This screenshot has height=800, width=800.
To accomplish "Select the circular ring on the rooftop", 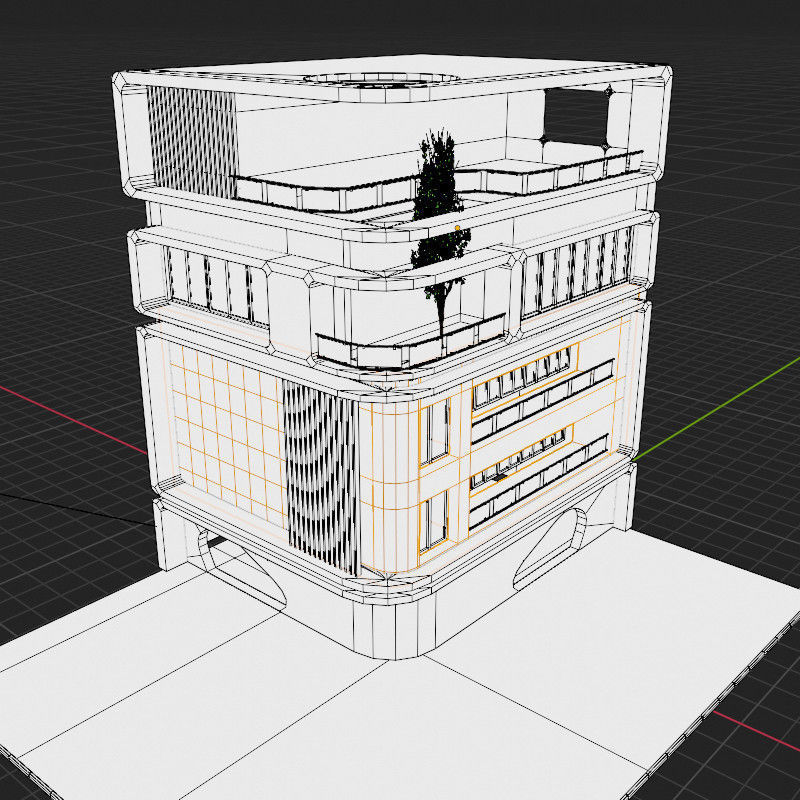I will (x=382, y=79).
